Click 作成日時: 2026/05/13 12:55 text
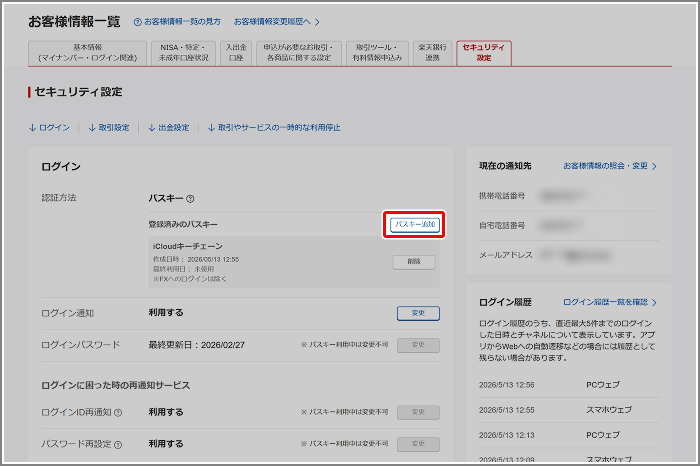This screenshot has width=700, height=466. 196,259
